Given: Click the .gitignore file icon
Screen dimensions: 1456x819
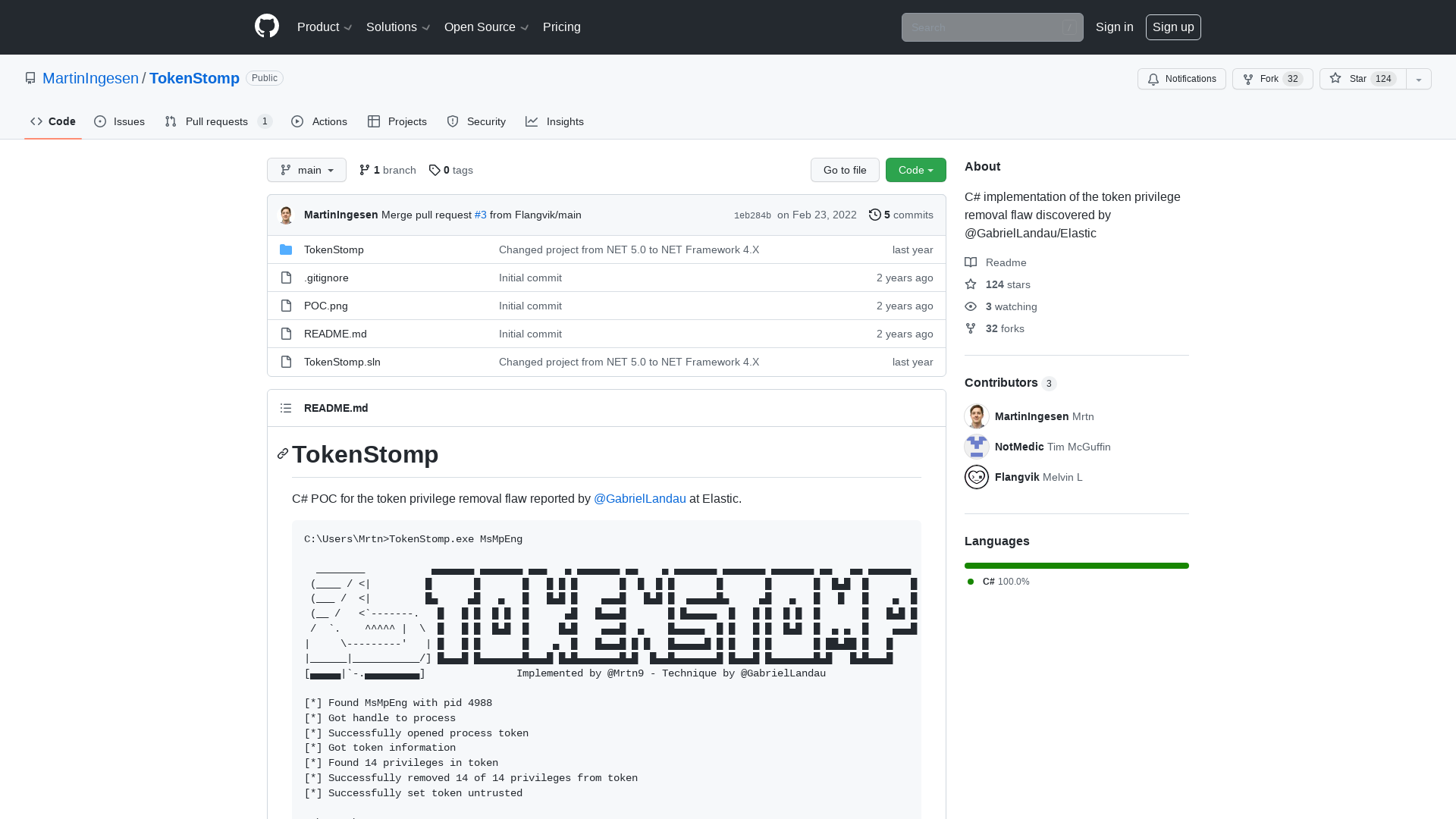Looking at the screenshot, I should tap(286, 278).
